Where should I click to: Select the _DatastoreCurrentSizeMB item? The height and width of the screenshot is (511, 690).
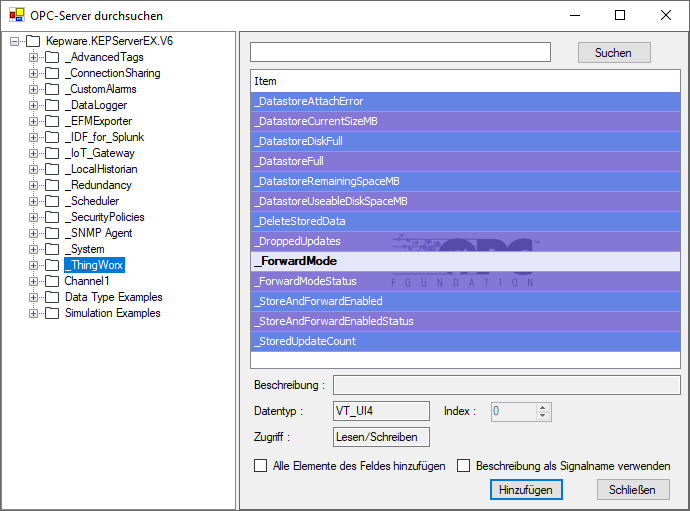(x=465, y=121)
